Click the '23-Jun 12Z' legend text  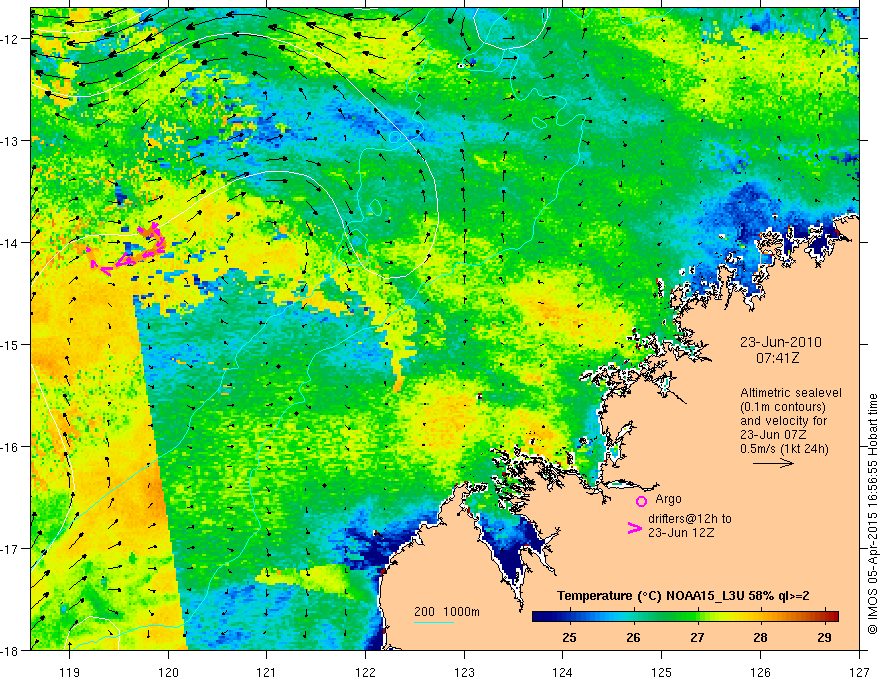pyautogui.click(x=681, y=533)
